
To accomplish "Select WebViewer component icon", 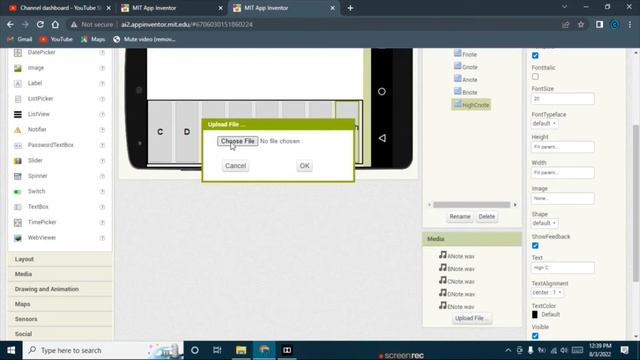I will click(18, 238).
